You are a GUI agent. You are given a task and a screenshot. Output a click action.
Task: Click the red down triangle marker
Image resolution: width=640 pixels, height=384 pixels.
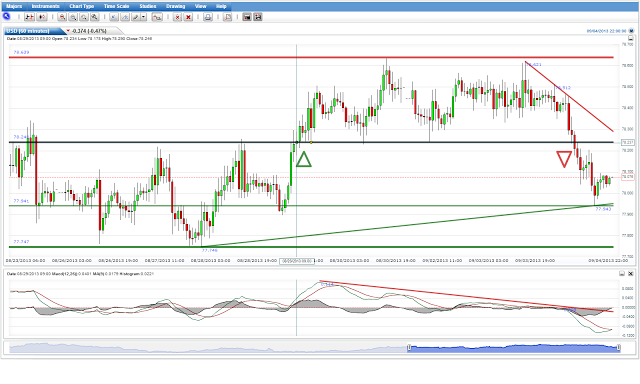[x=564, y=159]
